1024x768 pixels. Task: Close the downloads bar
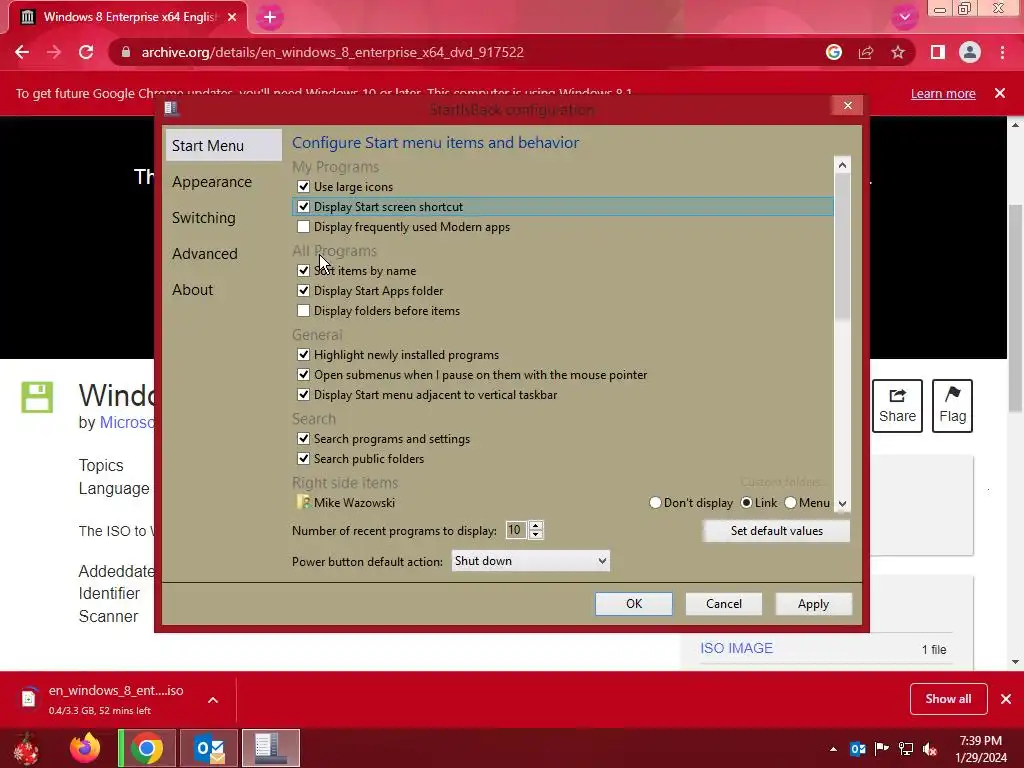[1006, 699]
